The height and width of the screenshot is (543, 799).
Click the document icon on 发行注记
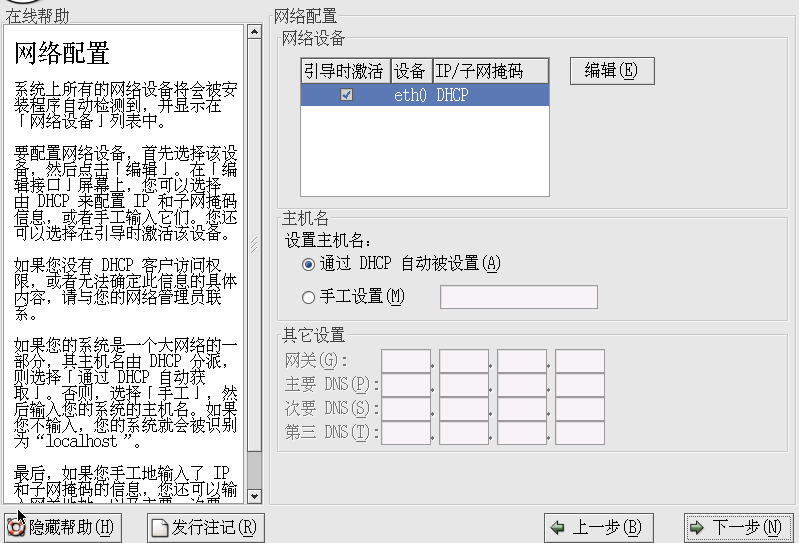point(159,528)
